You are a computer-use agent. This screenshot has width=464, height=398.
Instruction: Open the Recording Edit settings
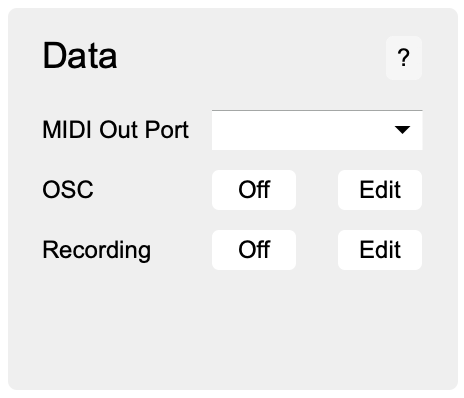coord(380,250)
